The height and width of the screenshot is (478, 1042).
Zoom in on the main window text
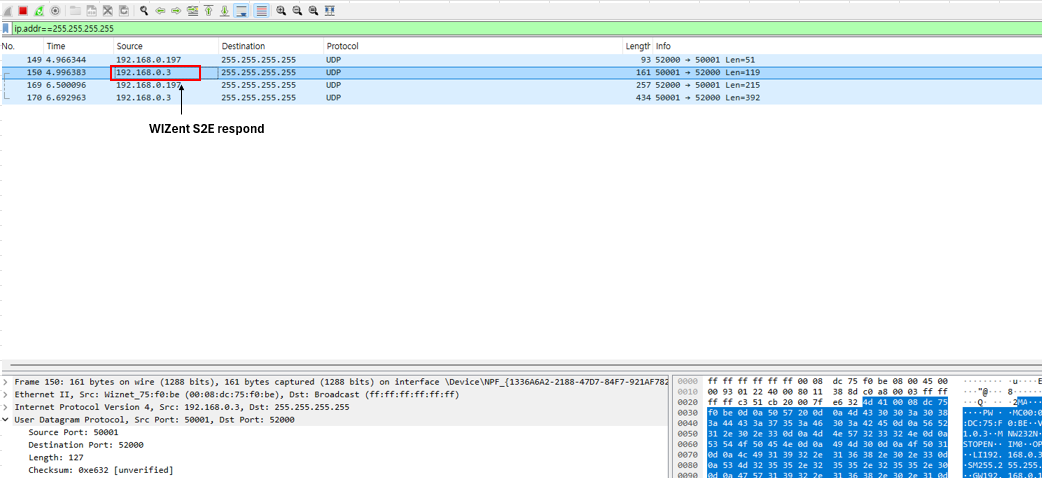click(x=281, y=11)
